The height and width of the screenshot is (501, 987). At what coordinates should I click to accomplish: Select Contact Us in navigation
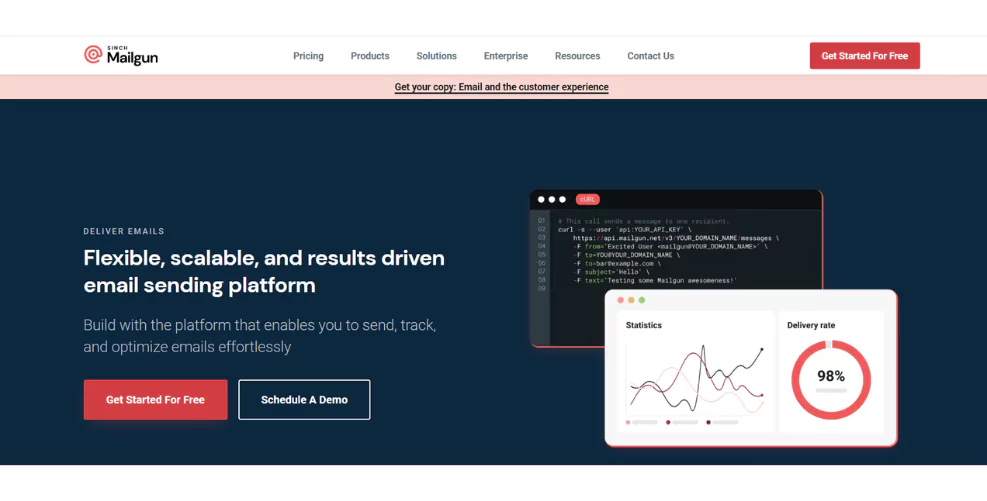(650, 56)
